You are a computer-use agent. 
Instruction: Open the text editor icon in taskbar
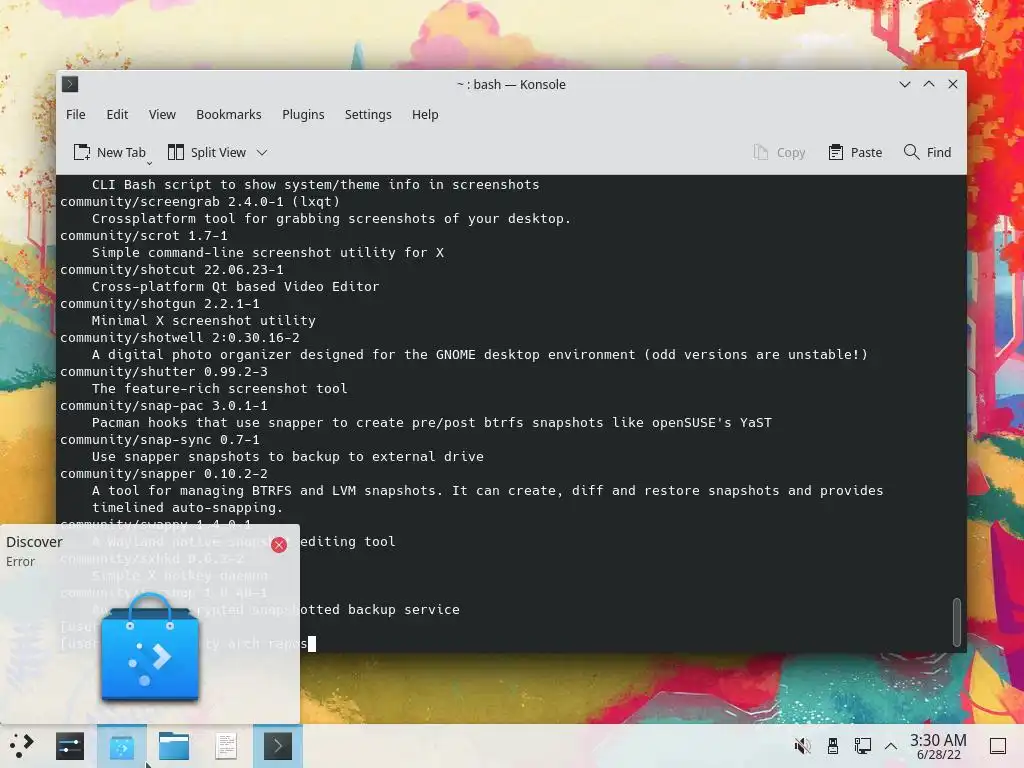226,746
